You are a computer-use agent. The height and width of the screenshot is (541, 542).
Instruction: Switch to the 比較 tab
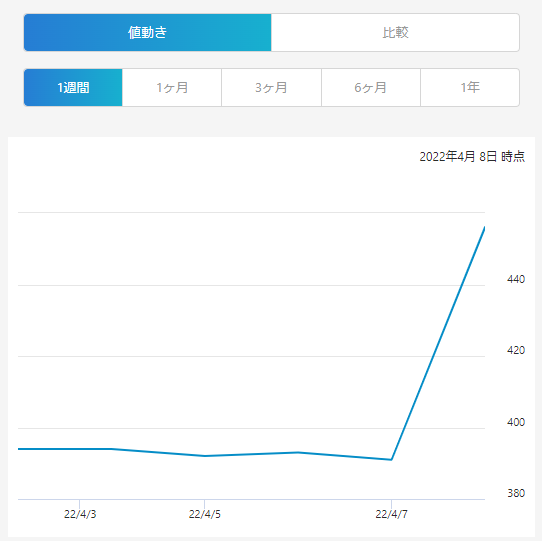point(395,32)
